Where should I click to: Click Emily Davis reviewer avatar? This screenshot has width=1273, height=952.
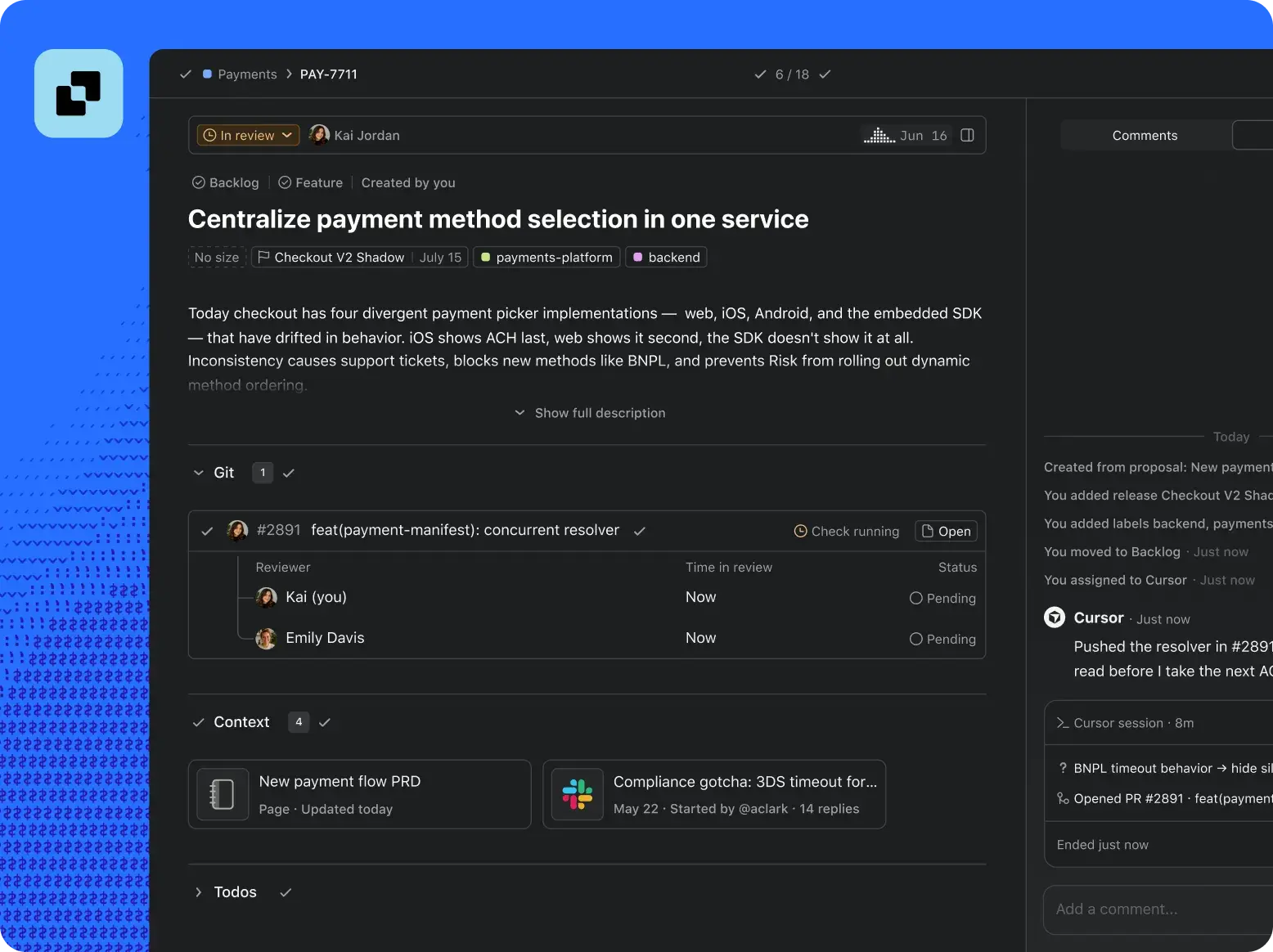[266, 638]
